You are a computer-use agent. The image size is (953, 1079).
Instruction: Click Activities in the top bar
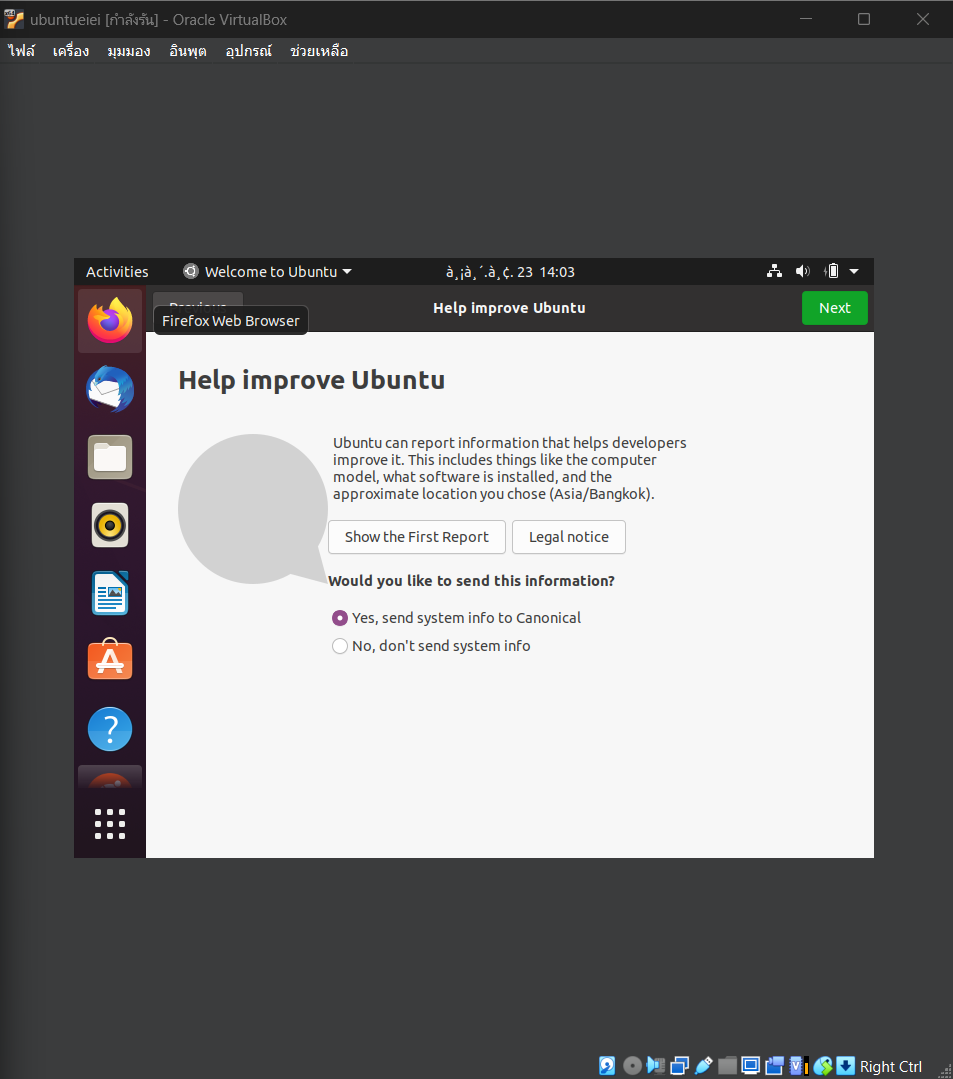tap(117, 272)
